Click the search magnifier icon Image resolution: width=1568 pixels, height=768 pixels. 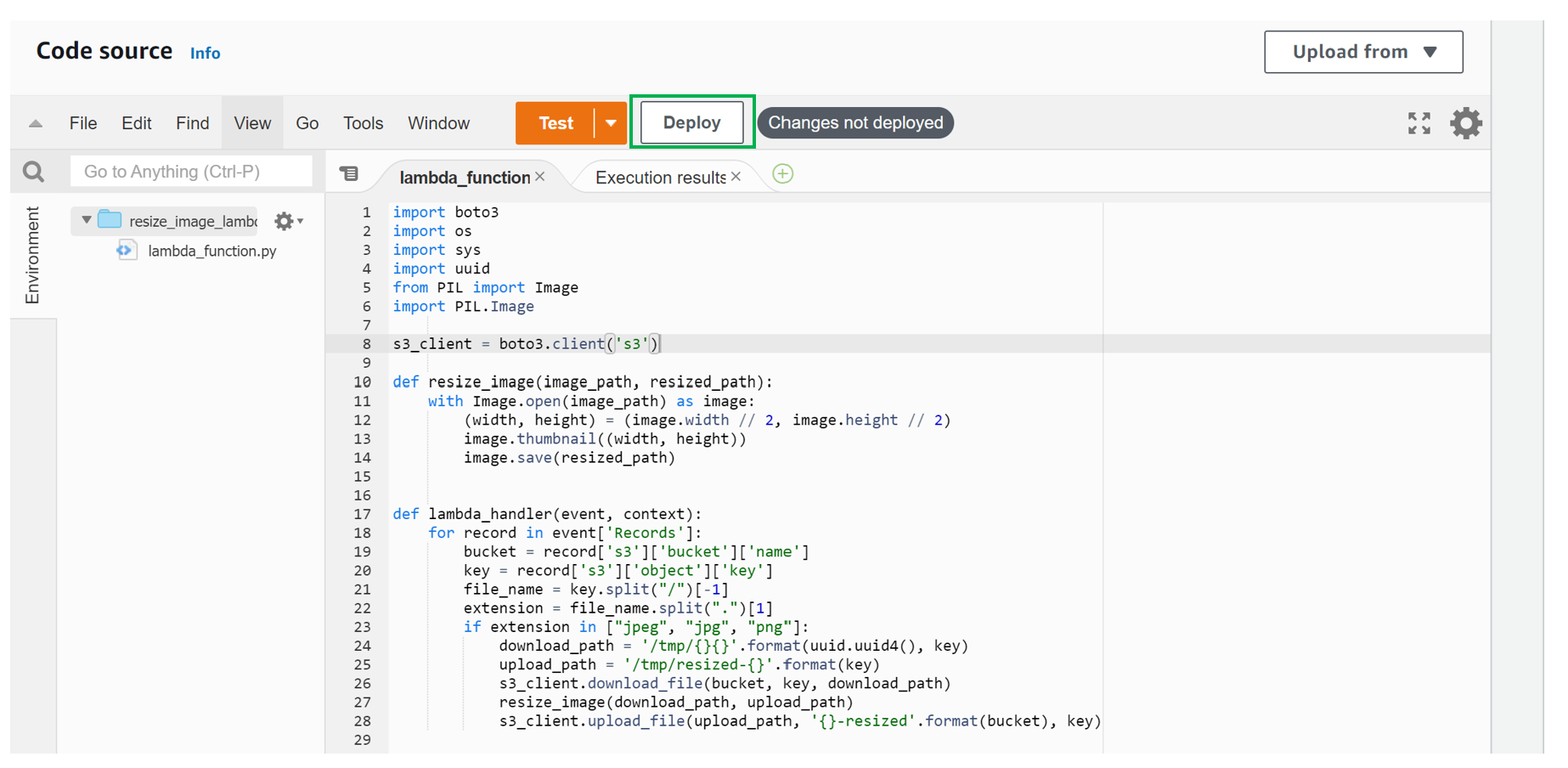tap(33, 172)
